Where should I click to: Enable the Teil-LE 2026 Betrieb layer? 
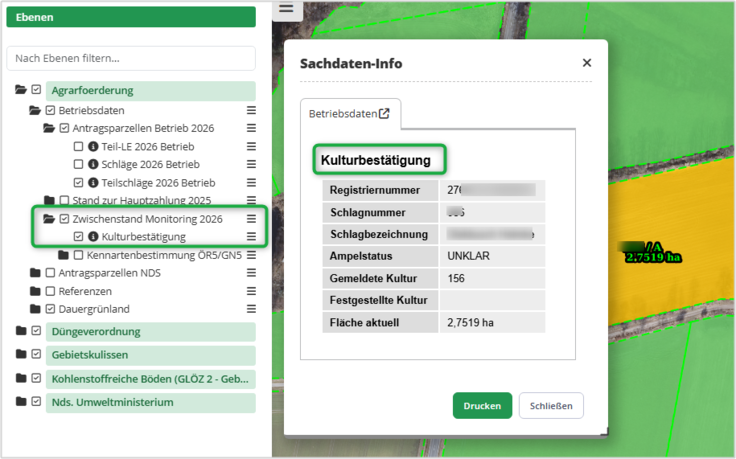pyautogui.click(x=78, y=146)
